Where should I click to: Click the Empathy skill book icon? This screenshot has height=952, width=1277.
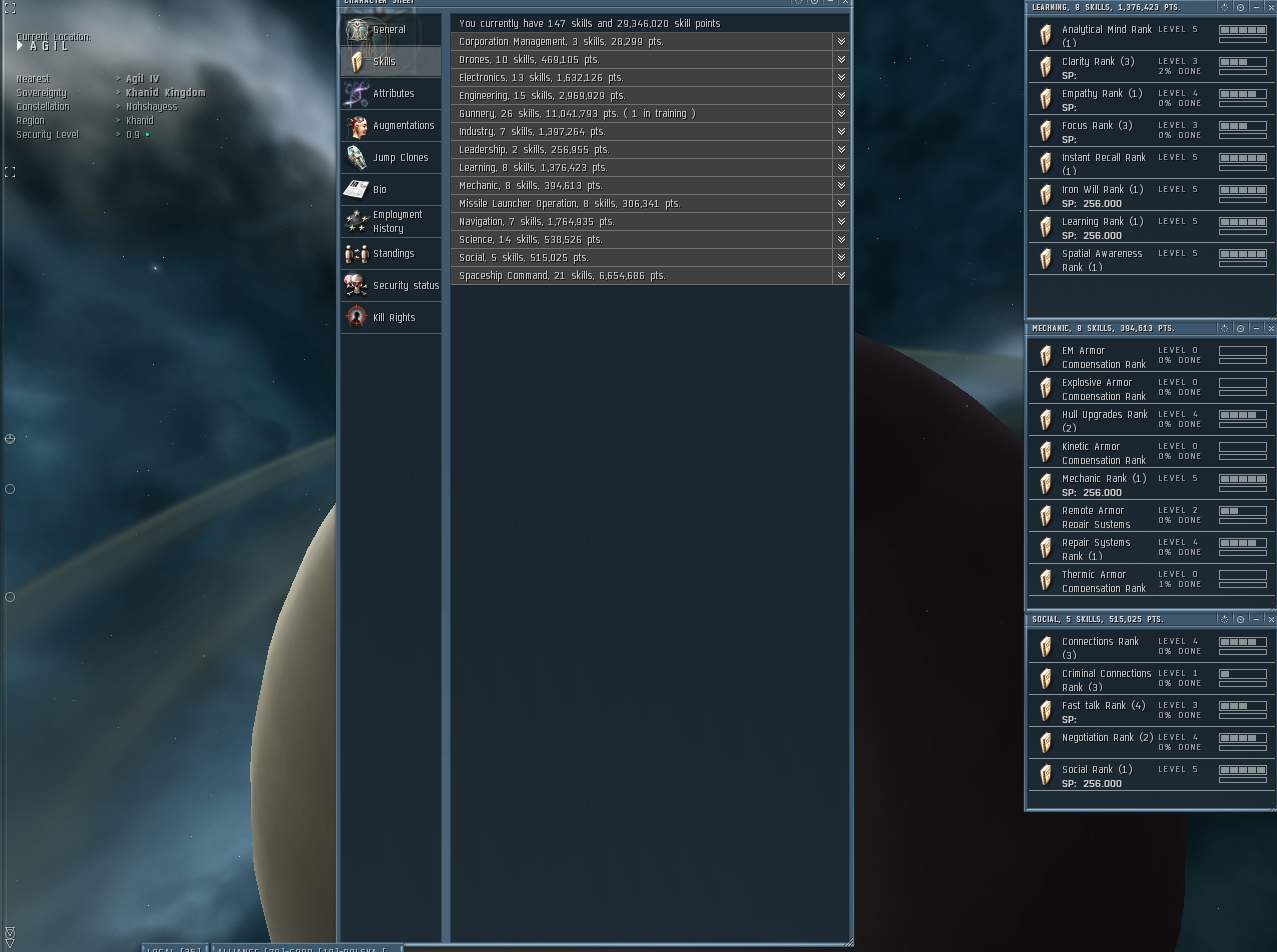tap(1046, 99)
